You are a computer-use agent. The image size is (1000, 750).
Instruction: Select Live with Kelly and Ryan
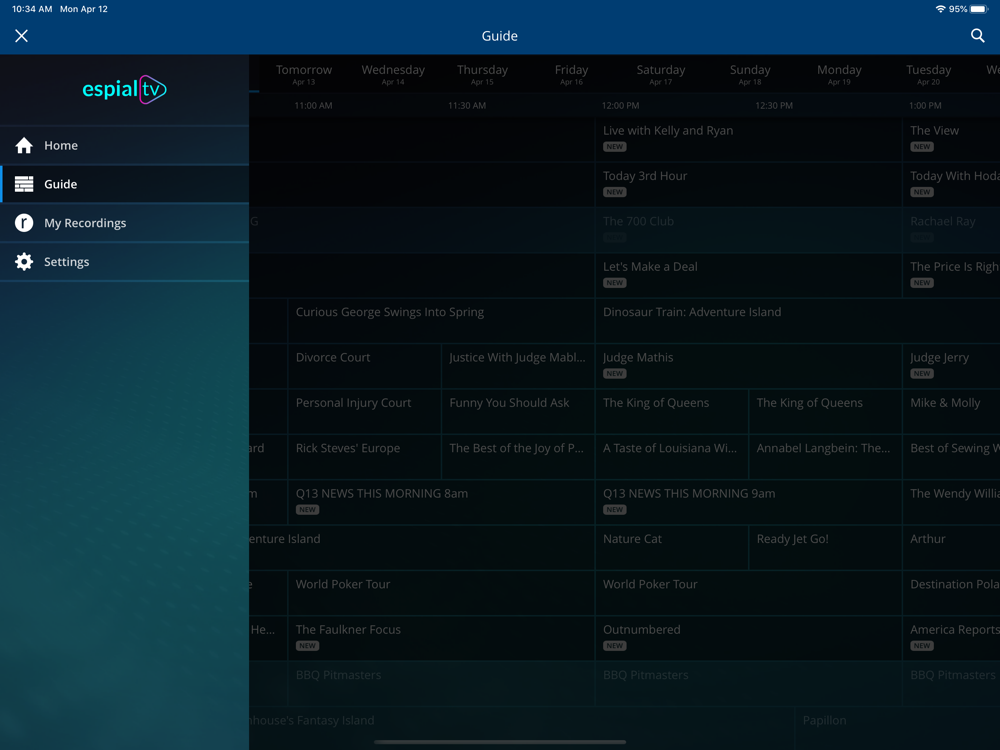pos(749,139)
